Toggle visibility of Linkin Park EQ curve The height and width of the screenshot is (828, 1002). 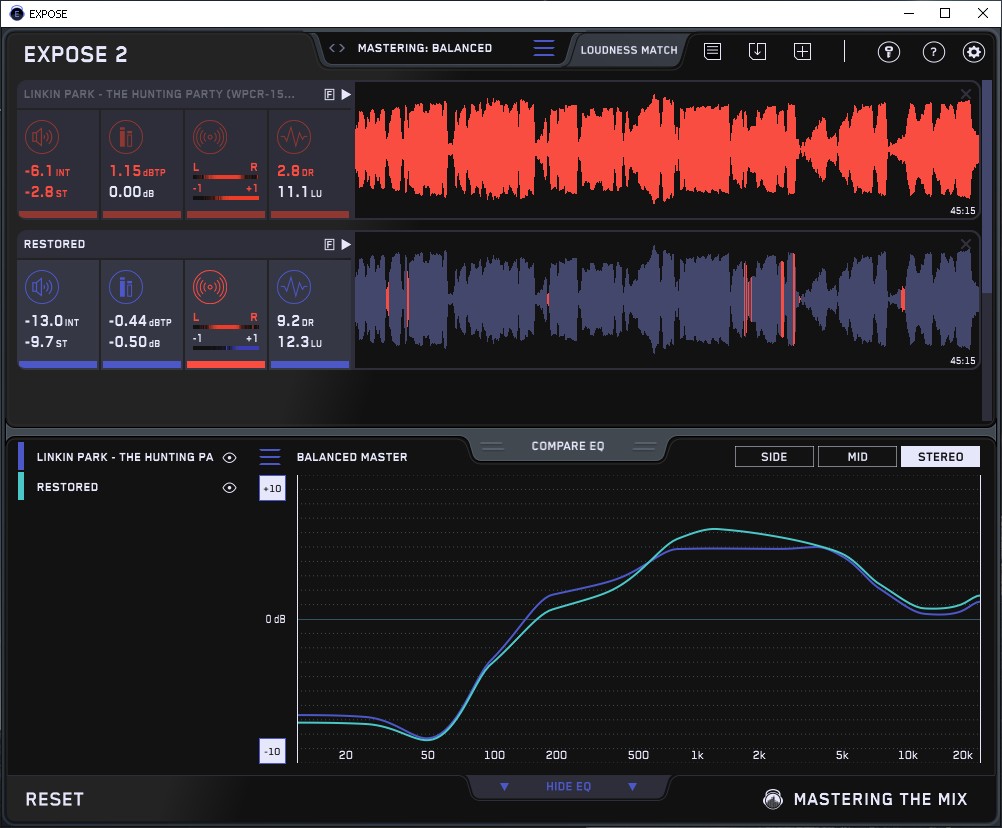coord(229,457)
